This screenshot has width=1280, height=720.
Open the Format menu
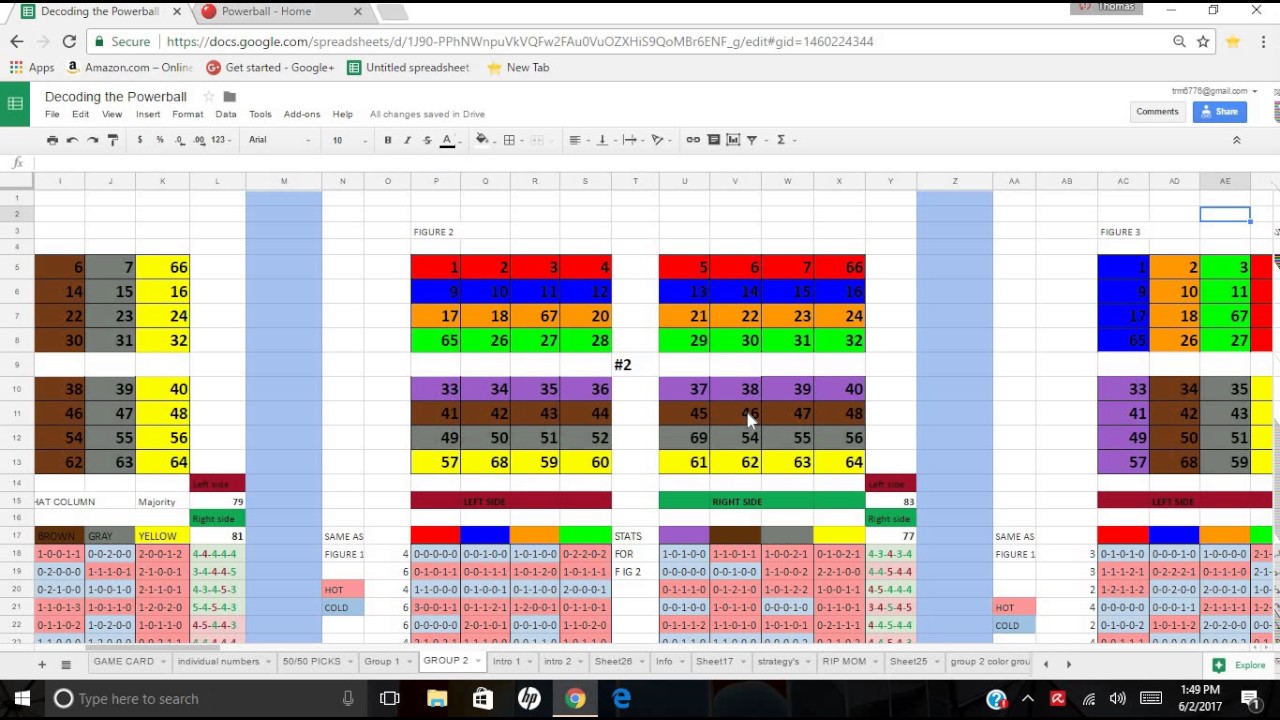(x=187, y=114)
